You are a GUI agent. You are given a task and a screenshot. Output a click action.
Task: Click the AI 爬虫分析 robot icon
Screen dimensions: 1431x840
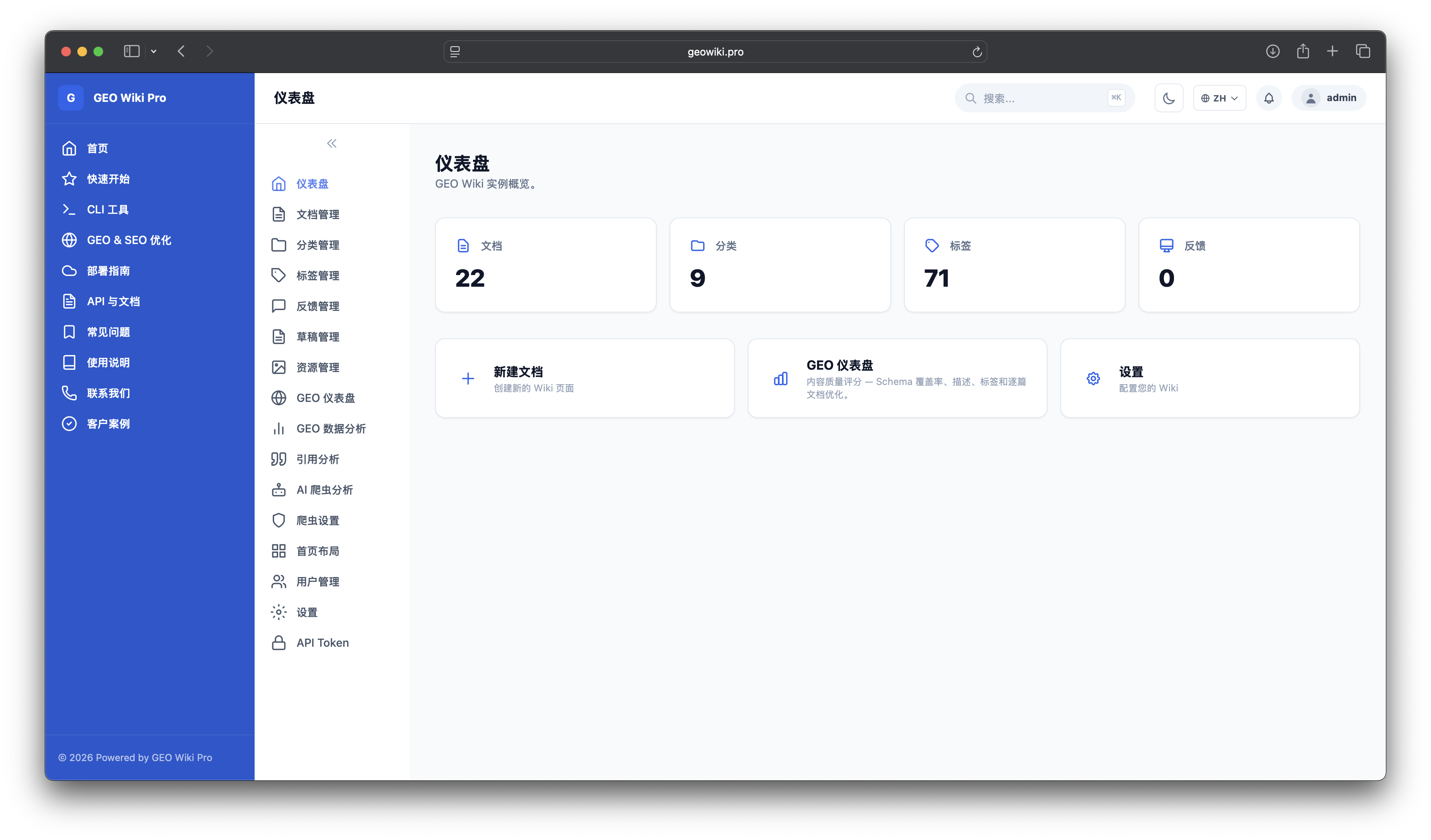(x=278, y=490)
